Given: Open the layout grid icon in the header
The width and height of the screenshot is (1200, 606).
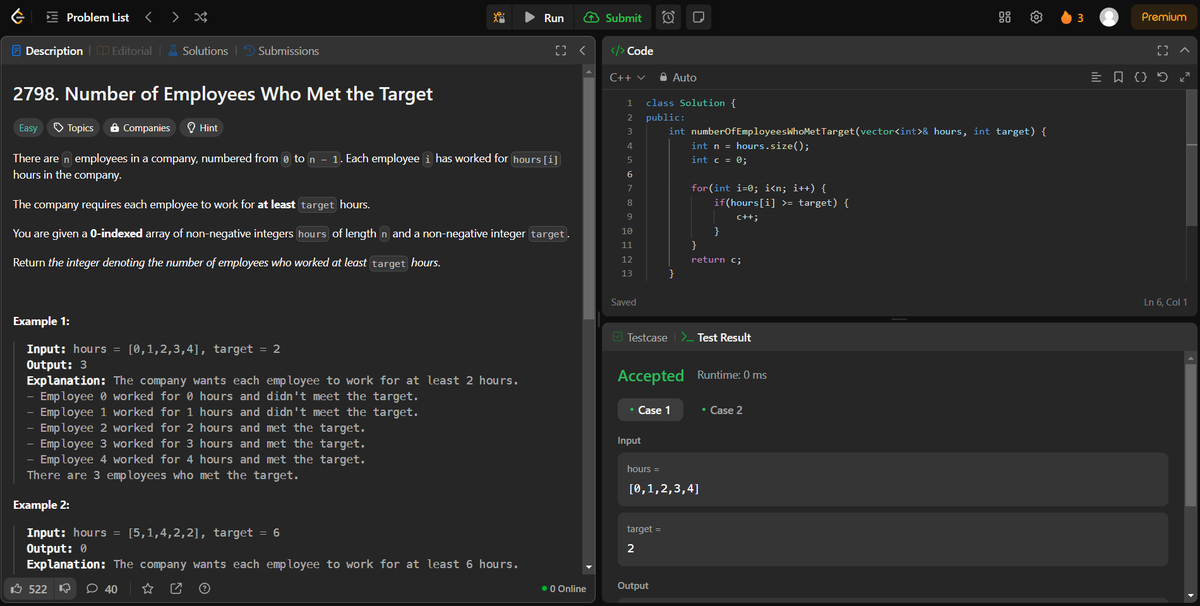Looking at the screenshot, I should [1004, 17].
